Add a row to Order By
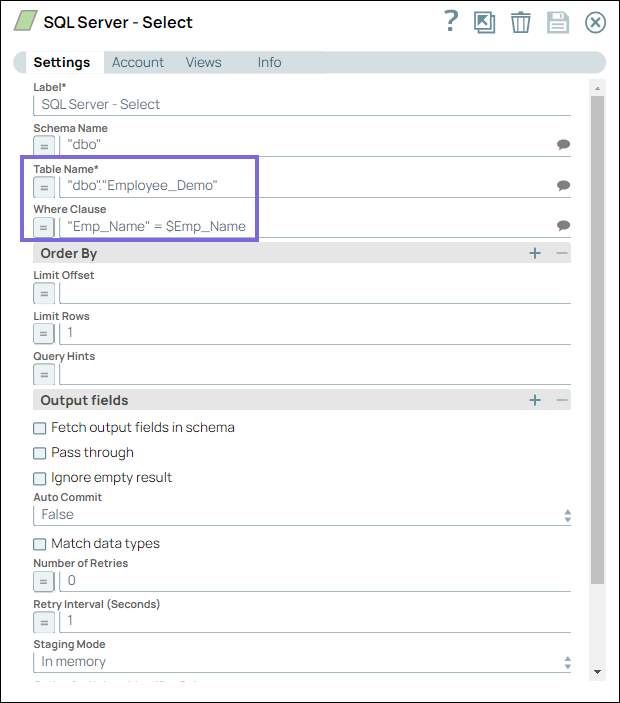This screenshot has width=620, height=703. pos(535,253)
